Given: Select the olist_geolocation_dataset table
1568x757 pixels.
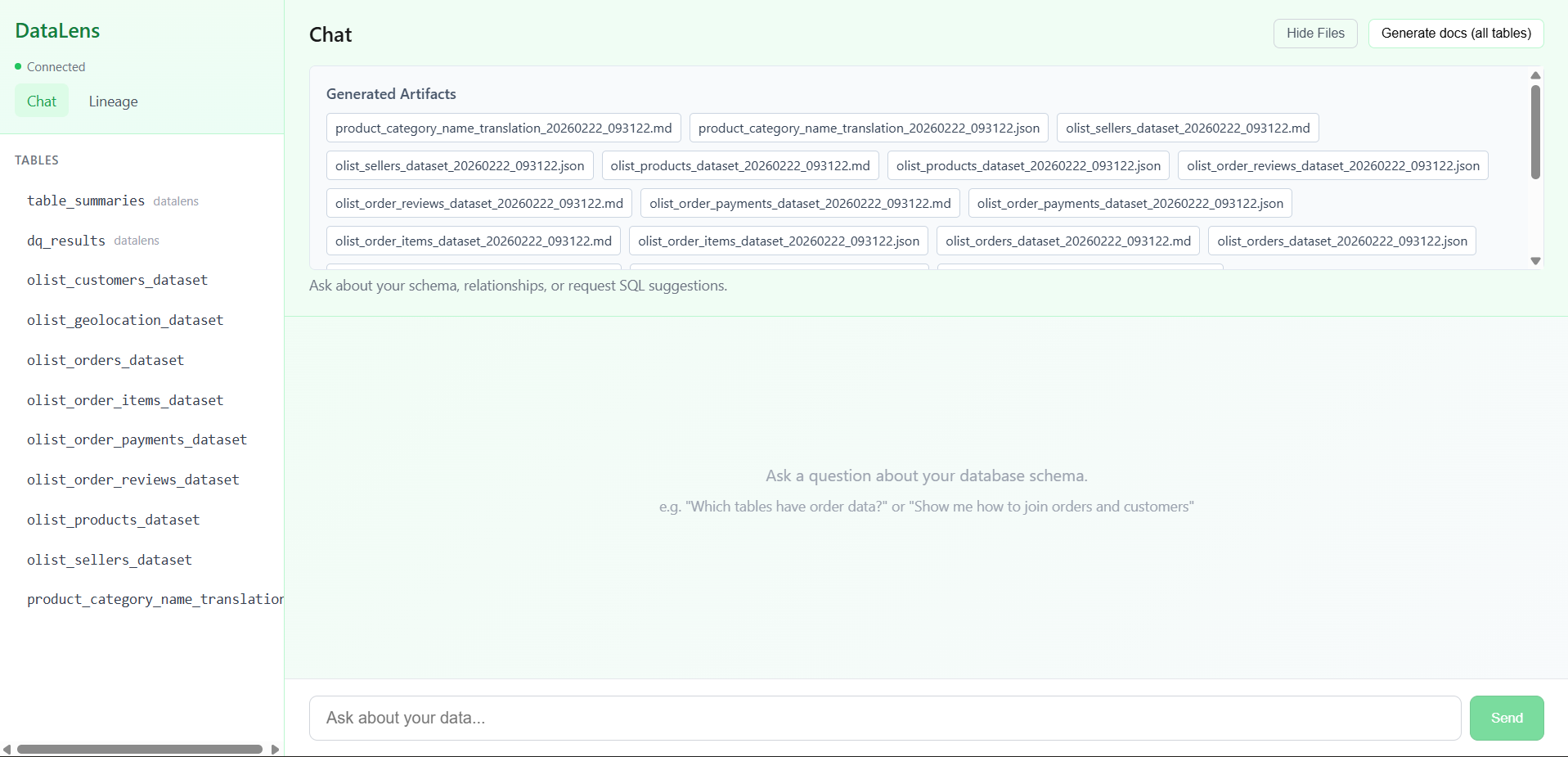Looking at the screenshot, I should click(x=125, y=320).
